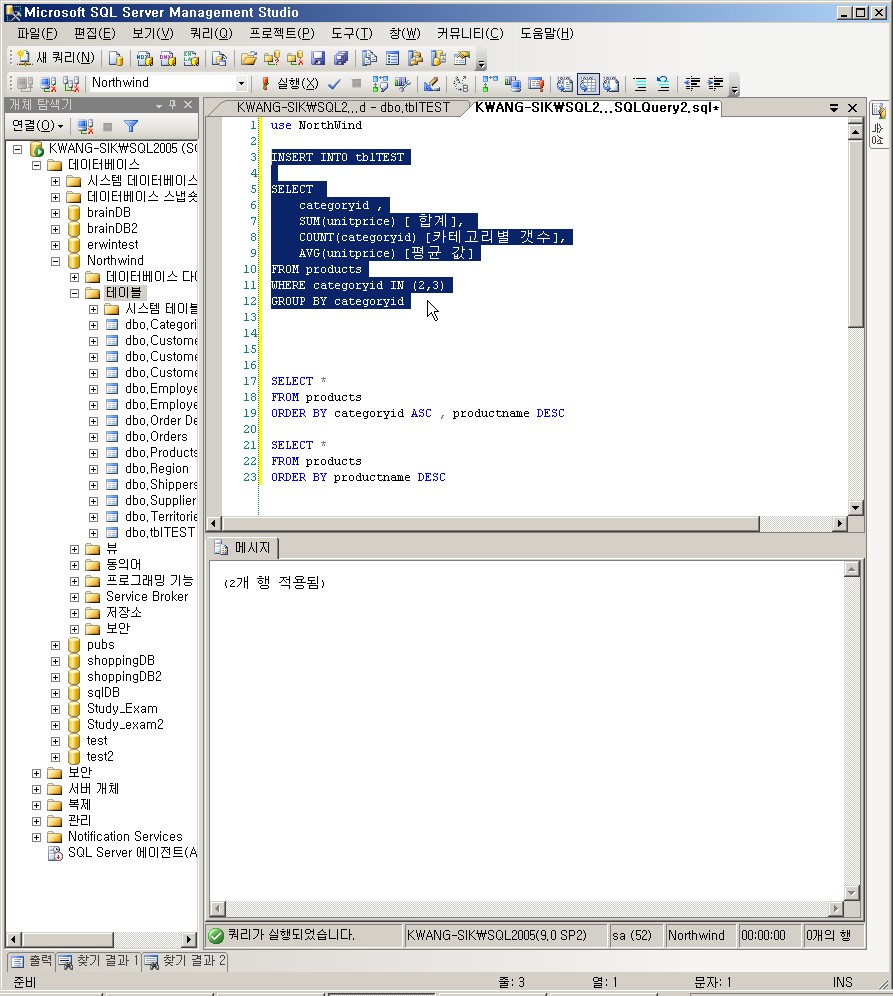Open the 연결(O) connect dropdown
Screen dimensions: 893x996
37,126
